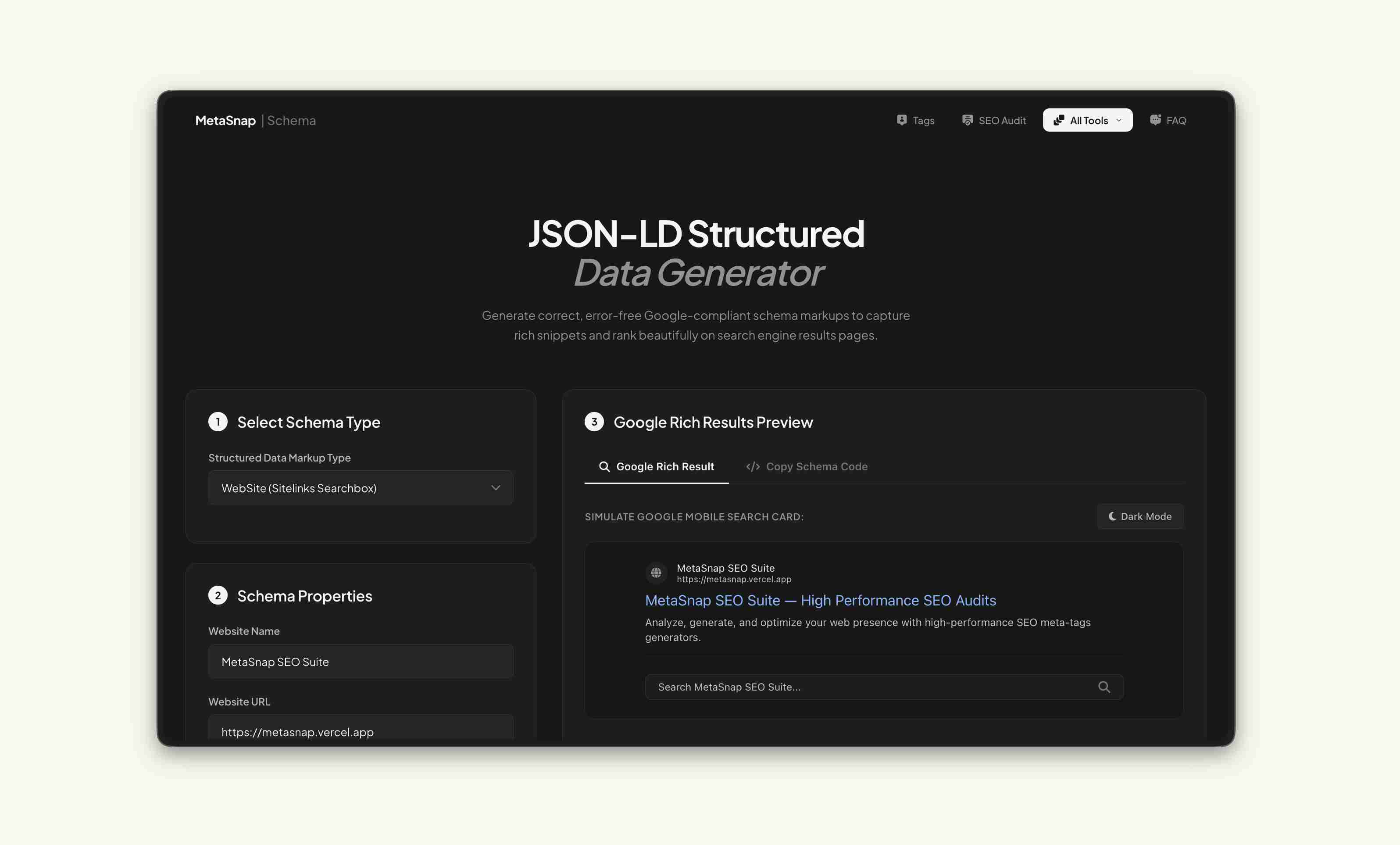Viewport: 1400px width, 845px height.
Task: Click the globe favicon in the preview card
Action: (x=656, y=572)
